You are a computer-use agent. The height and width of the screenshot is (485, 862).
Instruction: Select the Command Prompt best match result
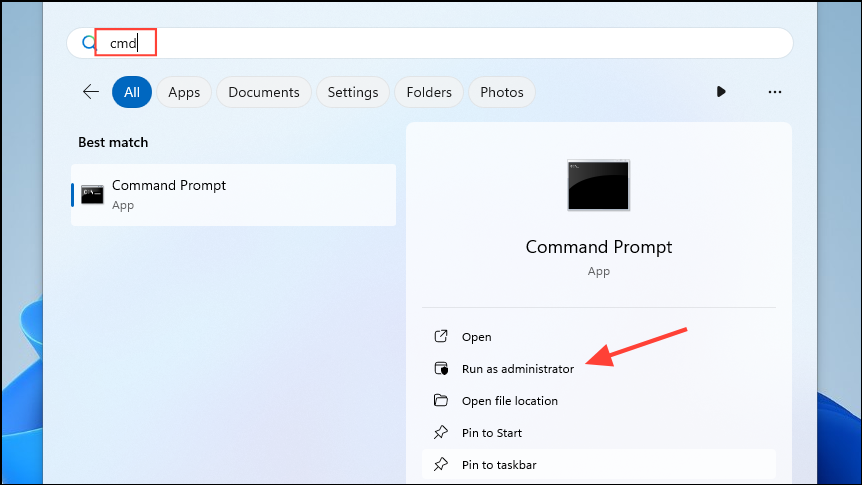(x=234, y=195)
